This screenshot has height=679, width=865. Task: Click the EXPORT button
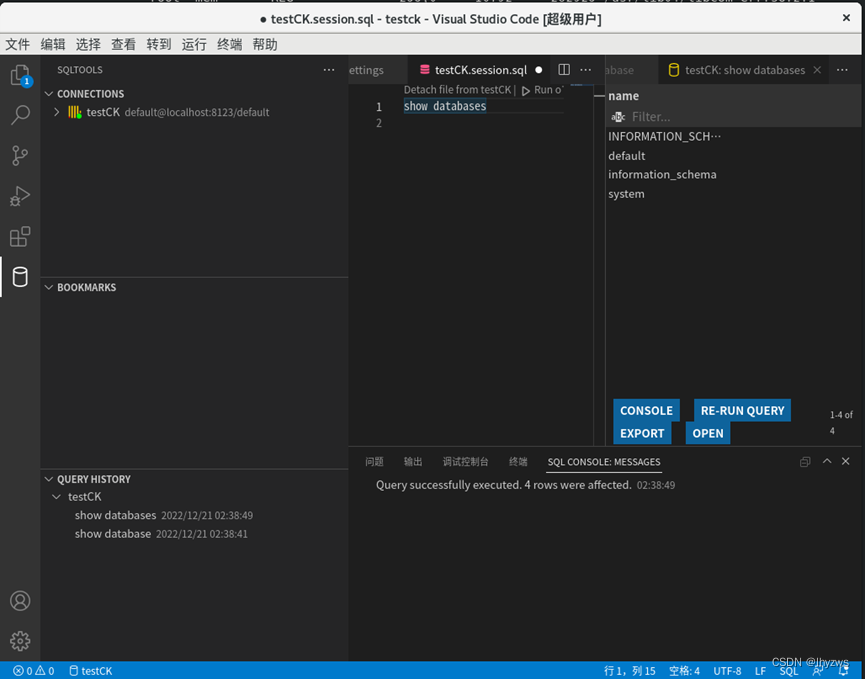pyautogui.click(x=642, y=433)
